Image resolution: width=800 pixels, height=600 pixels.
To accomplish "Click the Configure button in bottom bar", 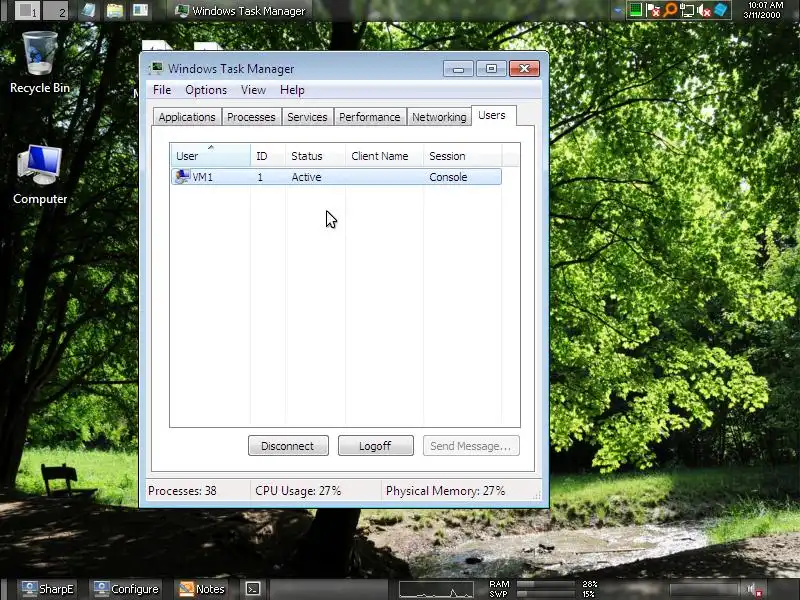I will click(127, 589).
